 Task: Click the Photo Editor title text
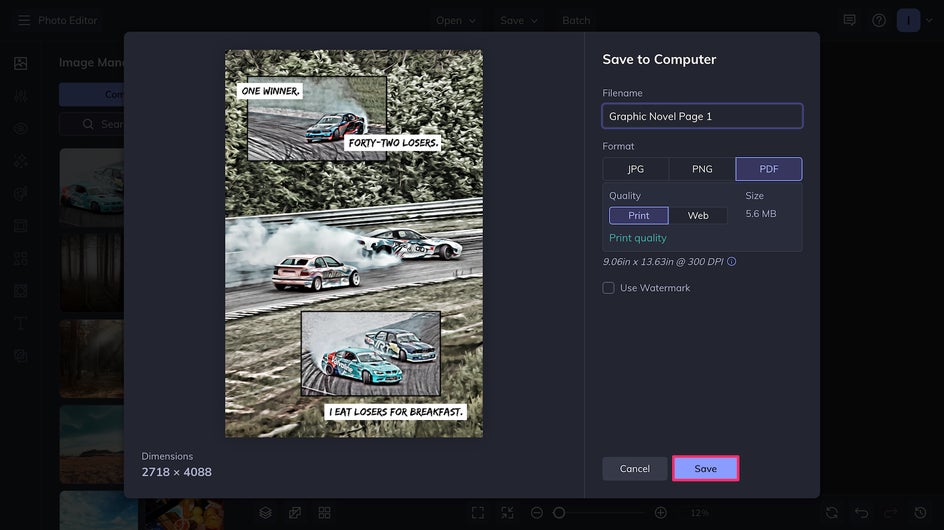[67, 20]
